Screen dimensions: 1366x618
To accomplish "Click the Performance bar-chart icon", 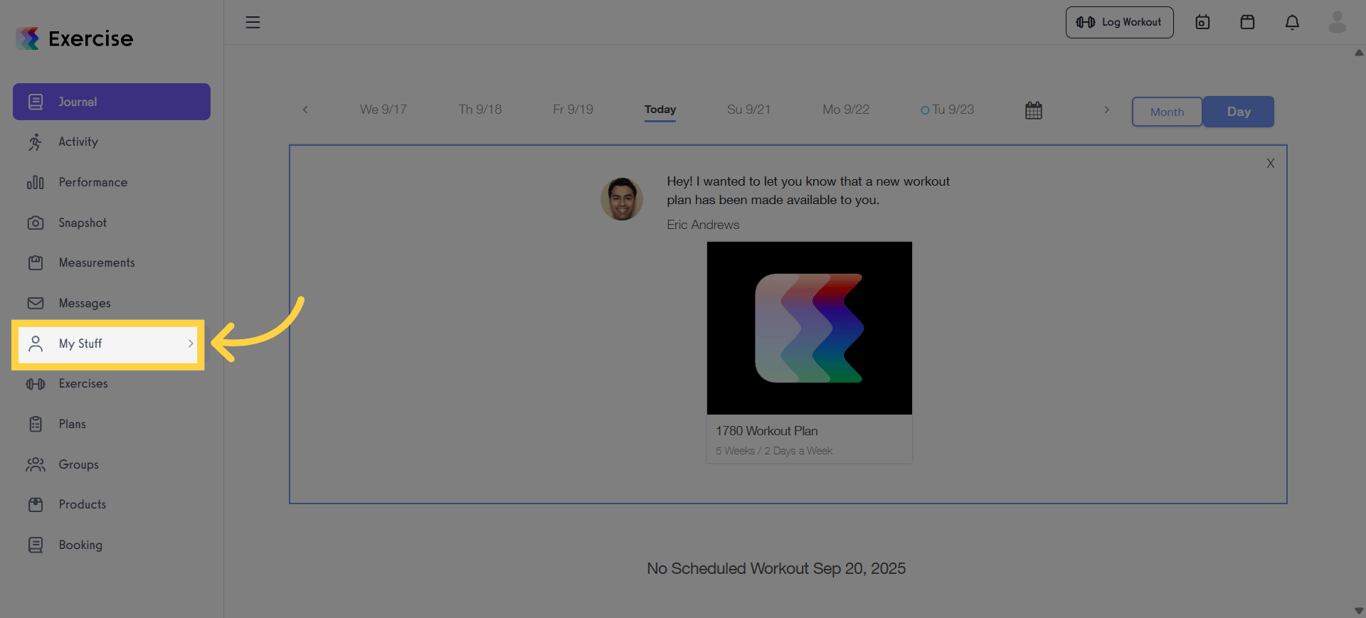I will [36, 182].
